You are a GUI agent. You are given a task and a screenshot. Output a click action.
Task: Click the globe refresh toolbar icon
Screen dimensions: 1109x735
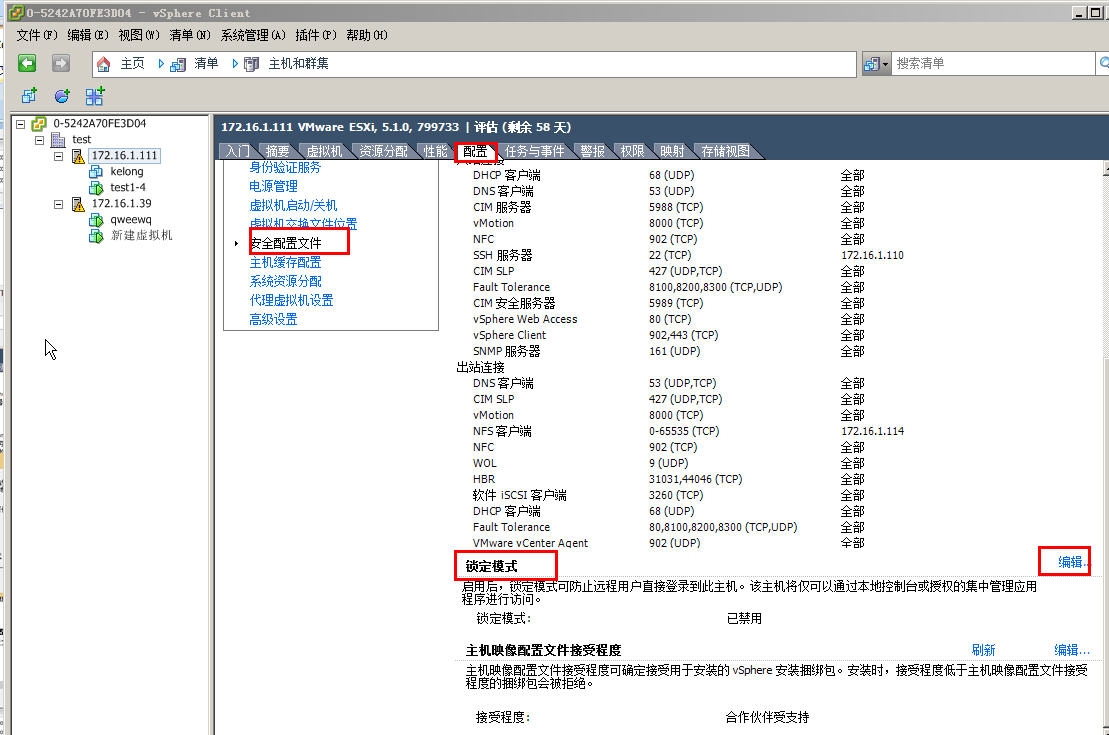coord(62,96)
